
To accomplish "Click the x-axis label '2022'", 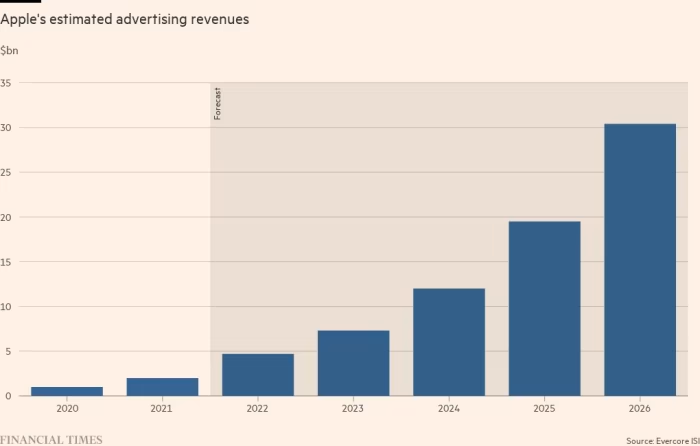I will [x=258, y=408].
